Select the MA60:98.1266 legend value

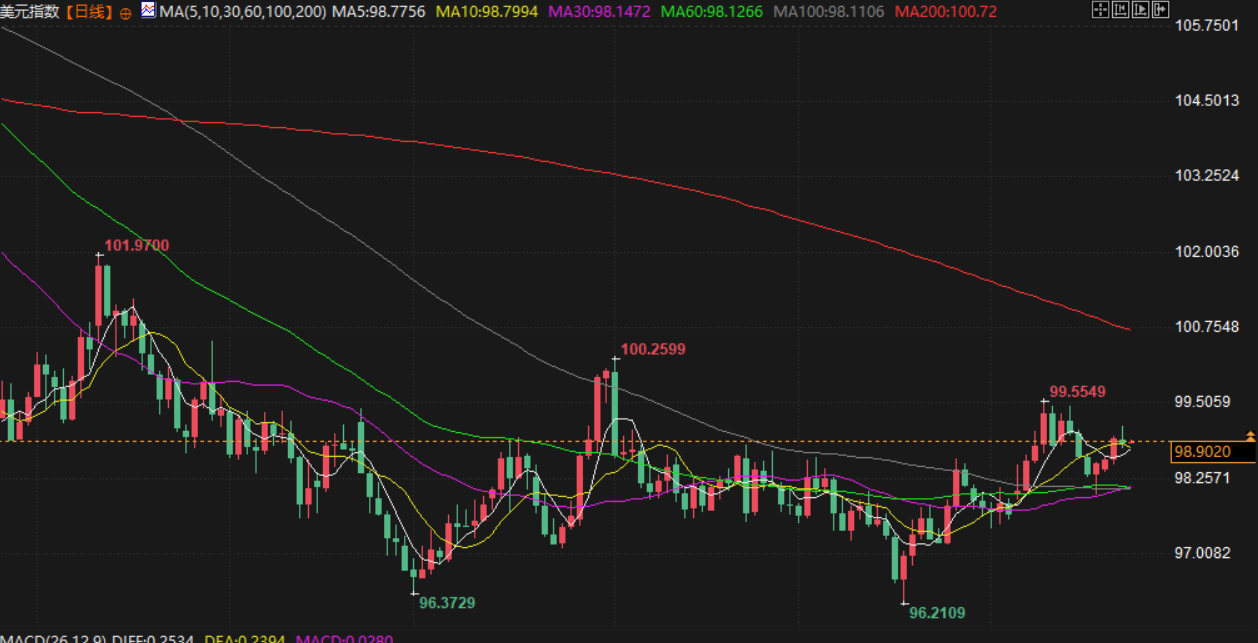tap(712, 12)
